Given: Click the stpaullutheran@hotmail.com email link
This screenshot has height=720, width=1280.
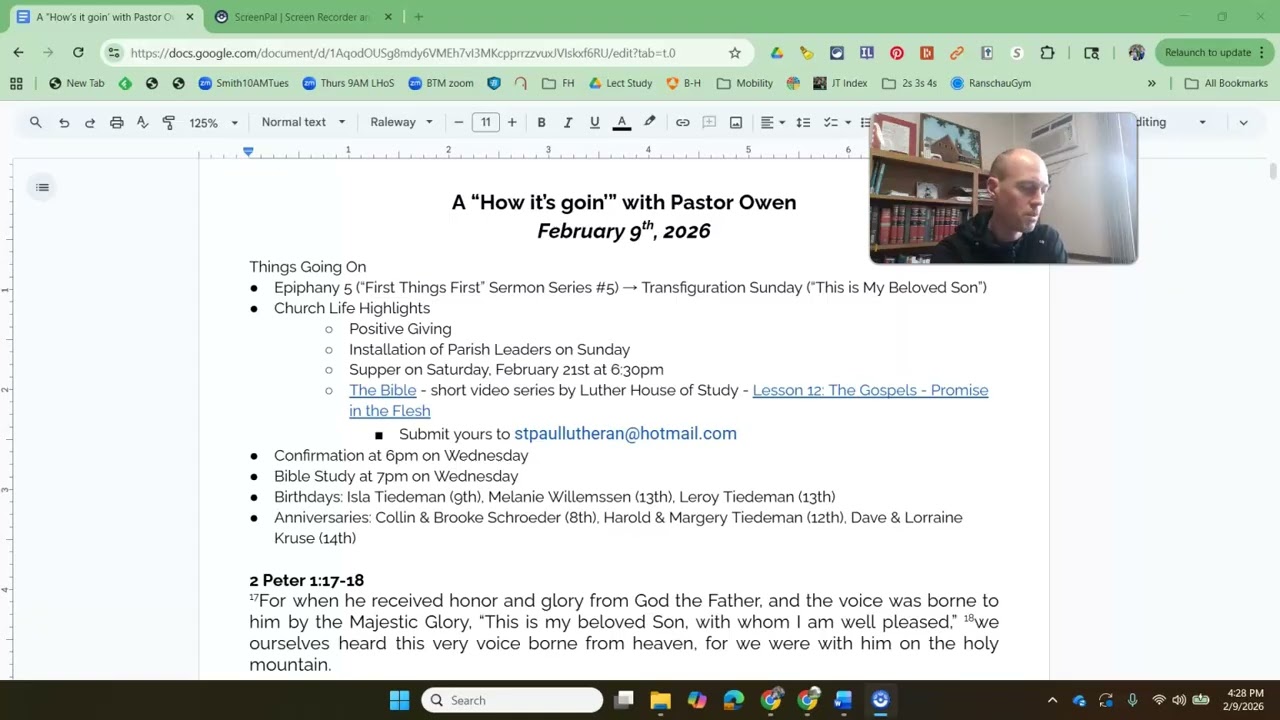Looking at the screenshot, I should (x=625, y=433).
